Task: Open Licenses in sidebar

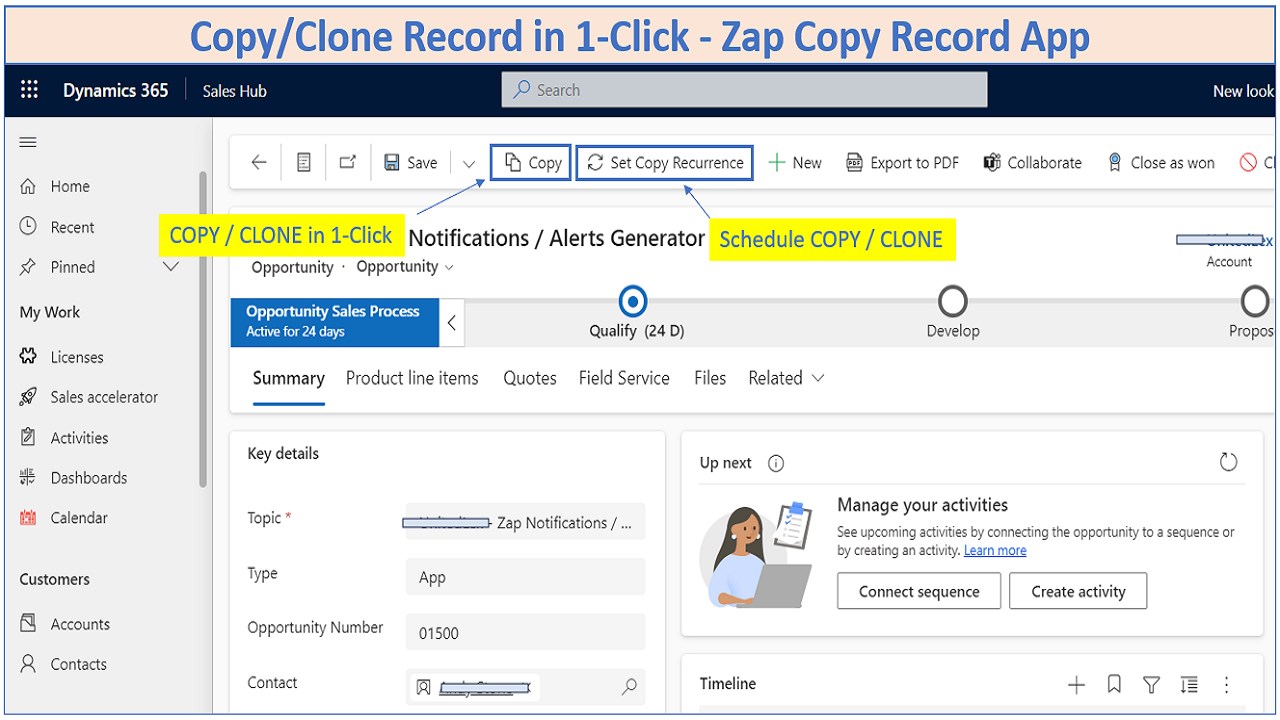Action: [x=77, y=357]
